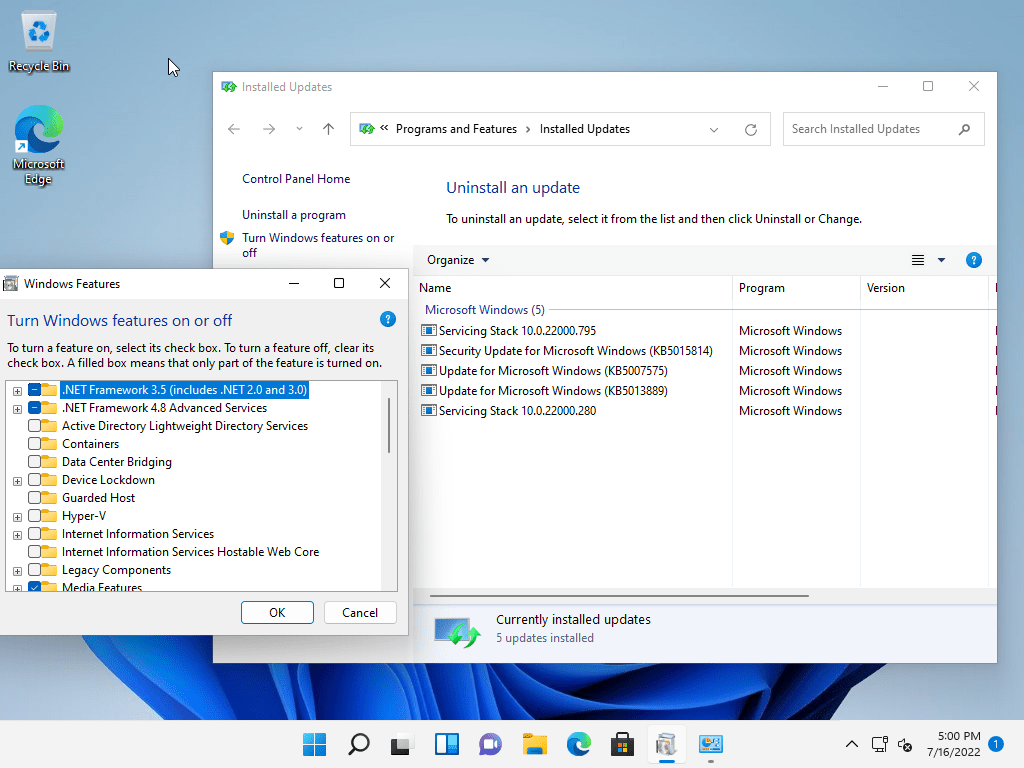Enable Device Lockdown checkbox
1024x768 pixels.
[35, 480]
